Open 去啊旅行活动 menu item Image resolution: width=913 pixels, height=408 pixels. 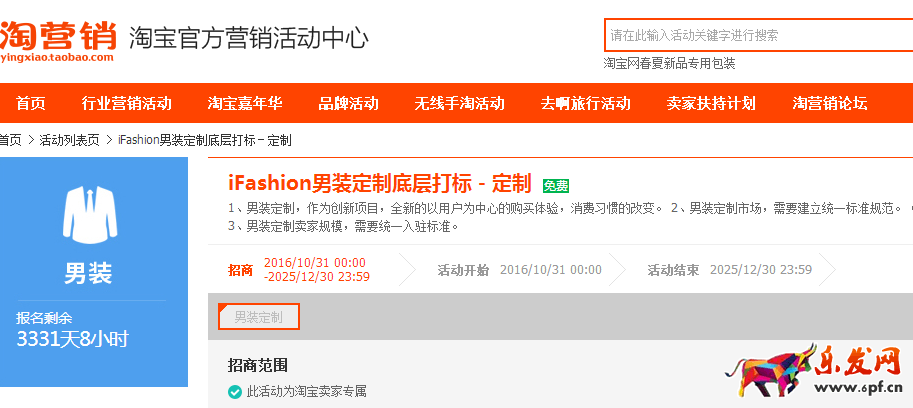point(585,104)
